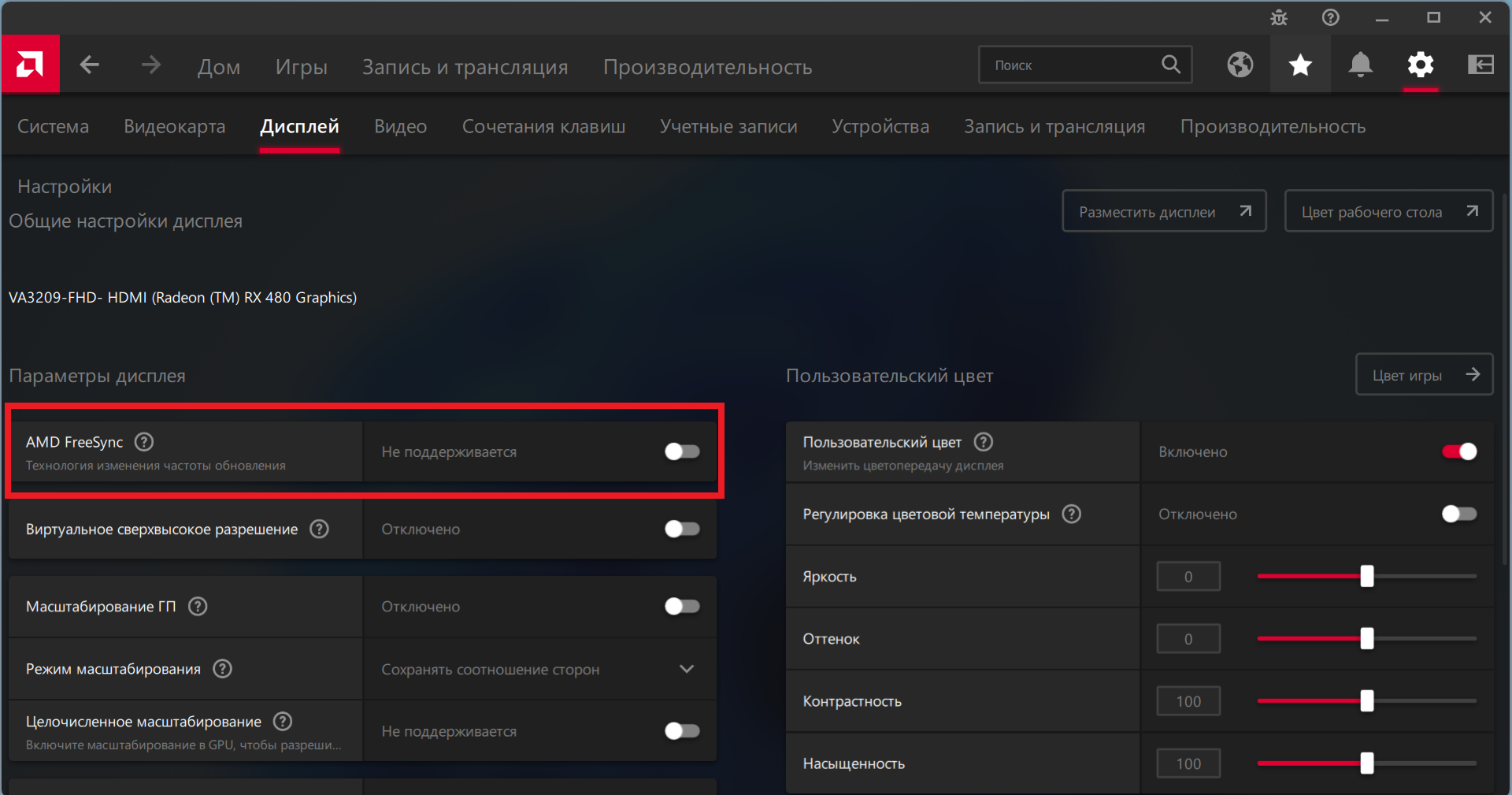1512x795 pixels.
Task: Enable Масштабирование ГП switch
Action: pyautogui.click(x=682, y=606)
